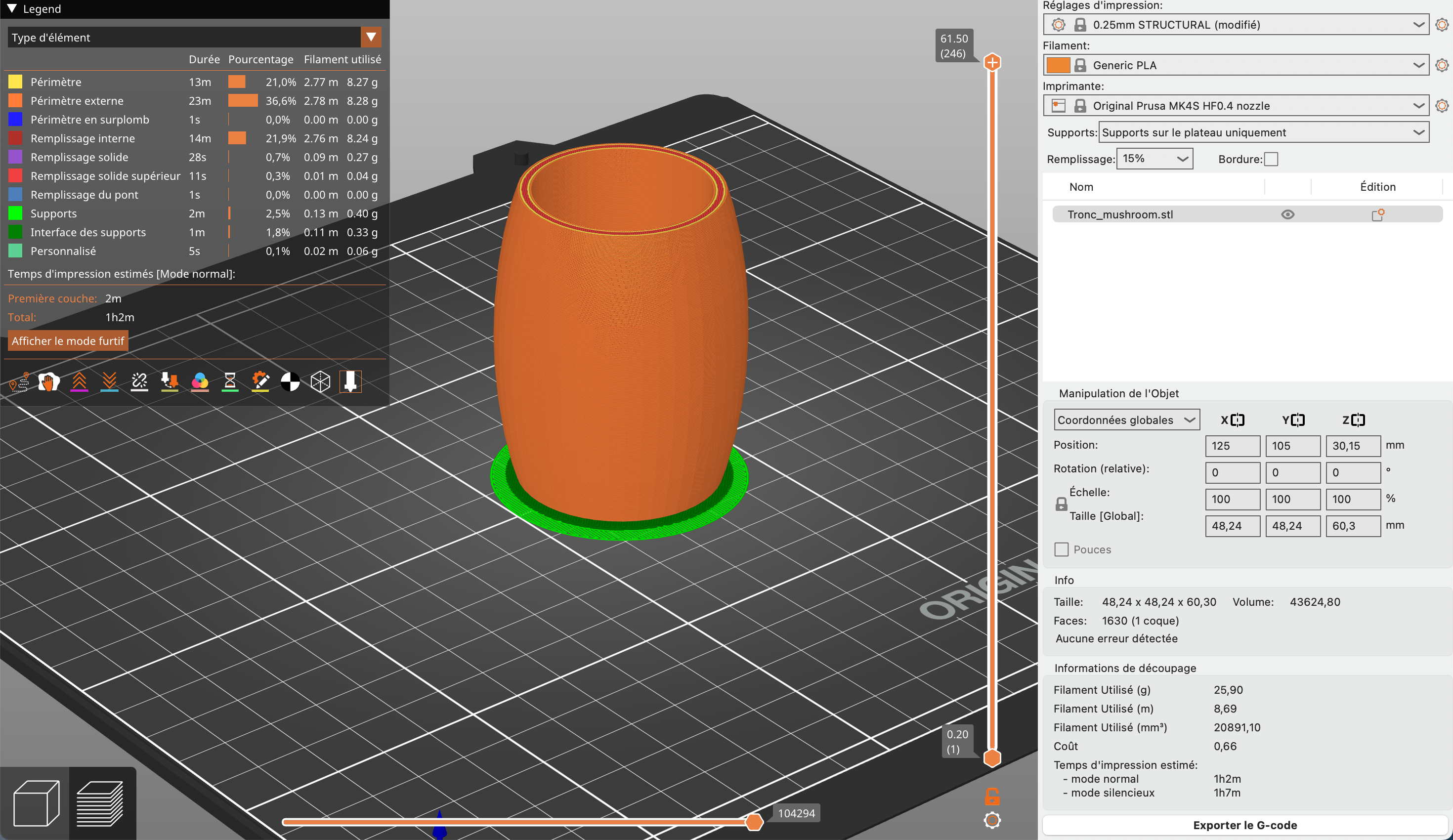1453x840 pixels.
Task: Click vertical slider lock icon
Action: tap(992, 796)
